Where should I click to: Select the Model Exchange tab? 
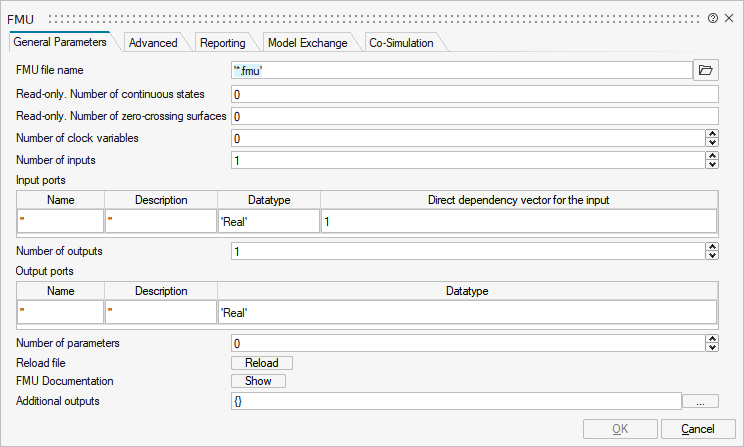point(308,43)
